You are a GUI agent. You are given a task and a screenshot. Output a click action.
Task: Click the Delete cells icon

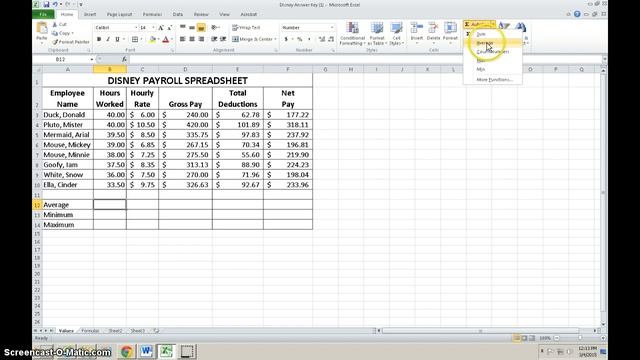click(433, 28)
